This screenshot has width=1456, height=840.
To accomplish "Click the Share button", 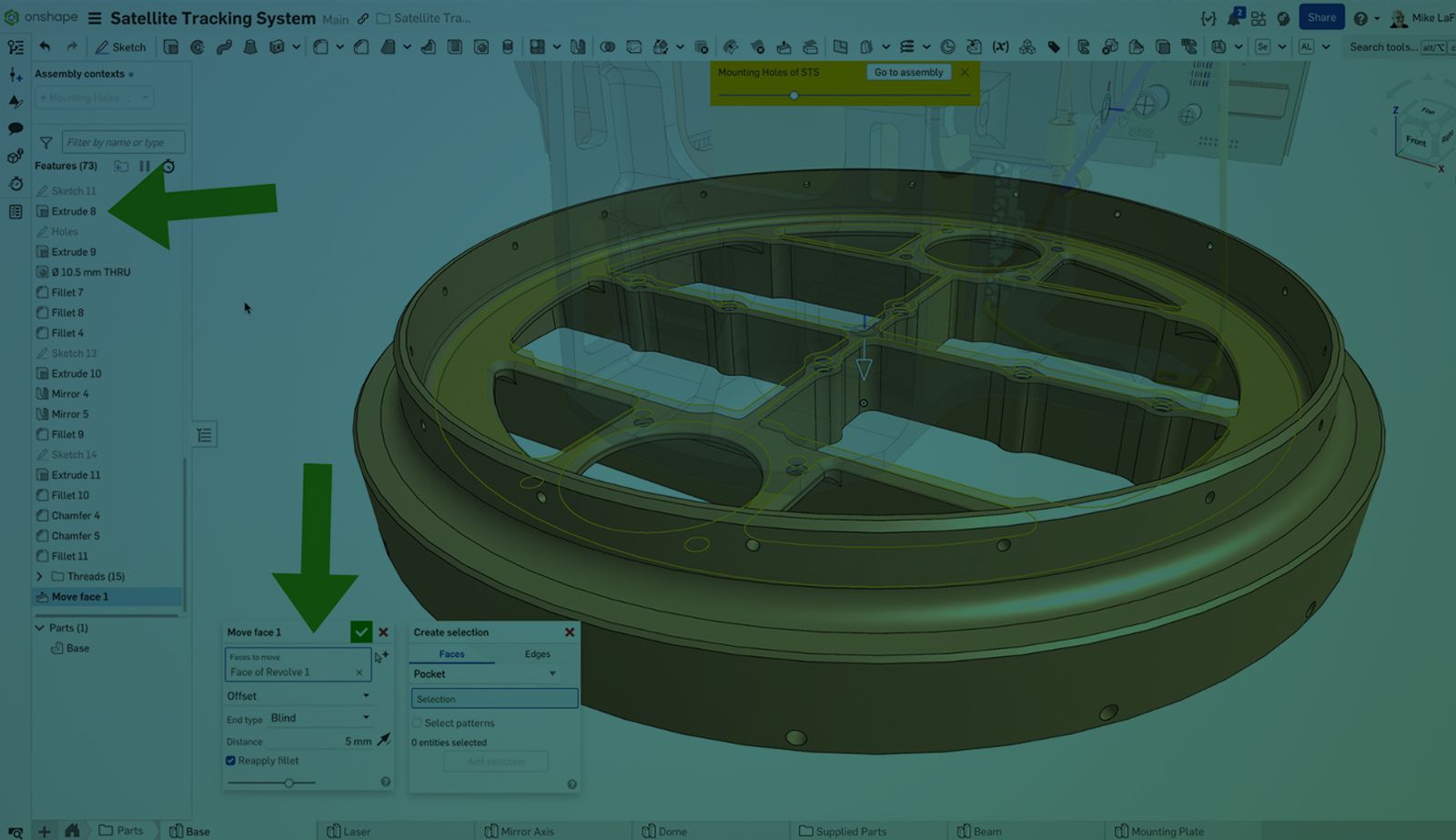I will tap(1321, 16).
